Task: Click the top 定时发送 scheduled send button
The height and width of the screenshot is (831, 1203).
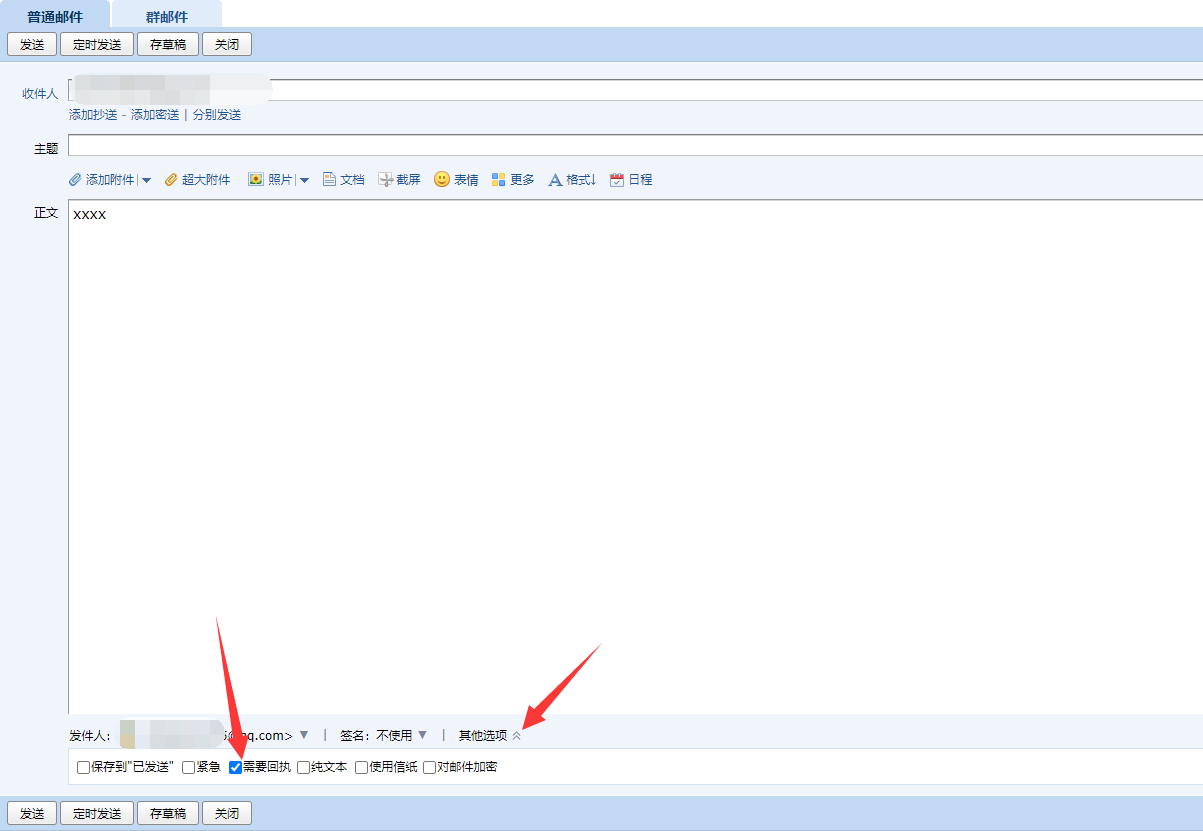Action: 97,44
